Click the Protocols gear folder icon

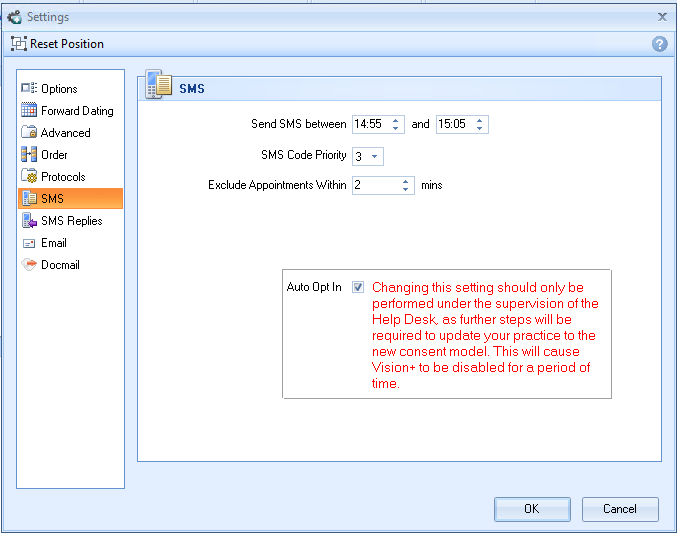click(29, 176)
